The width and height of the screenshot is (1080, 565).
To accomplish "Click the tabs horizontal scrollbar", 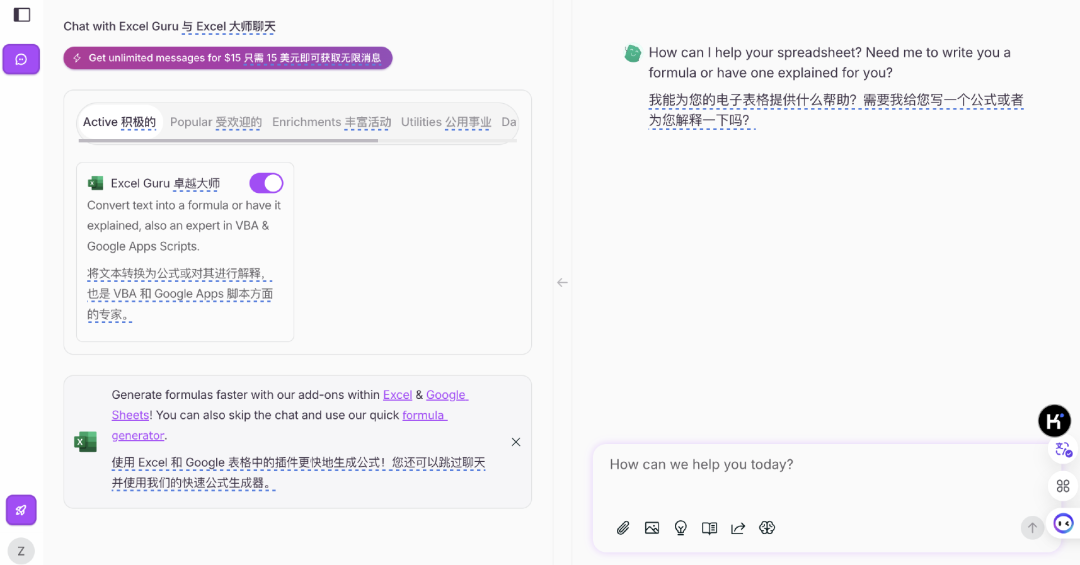I will click(228, 141).
